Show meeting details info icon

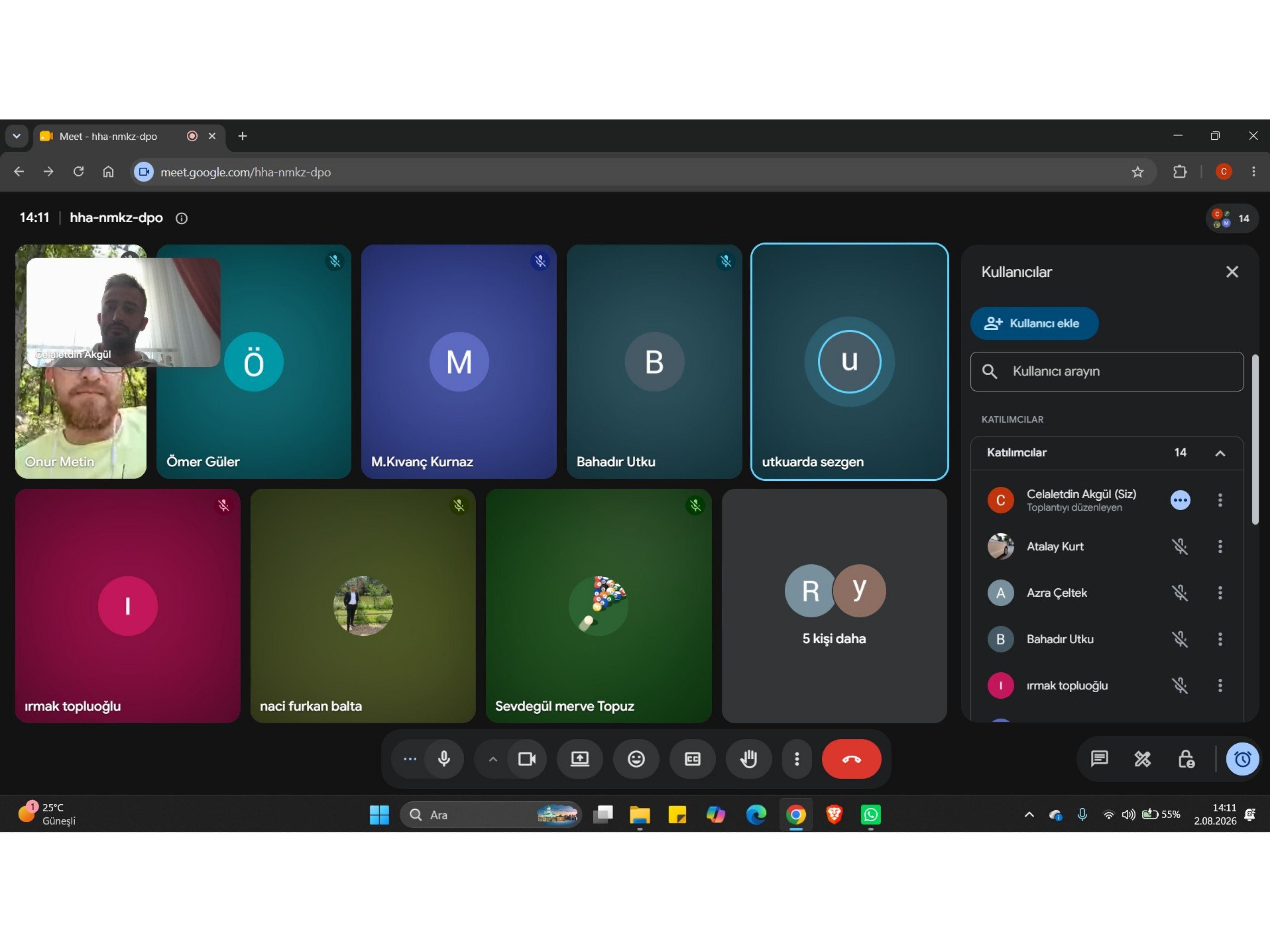point(181,218)
